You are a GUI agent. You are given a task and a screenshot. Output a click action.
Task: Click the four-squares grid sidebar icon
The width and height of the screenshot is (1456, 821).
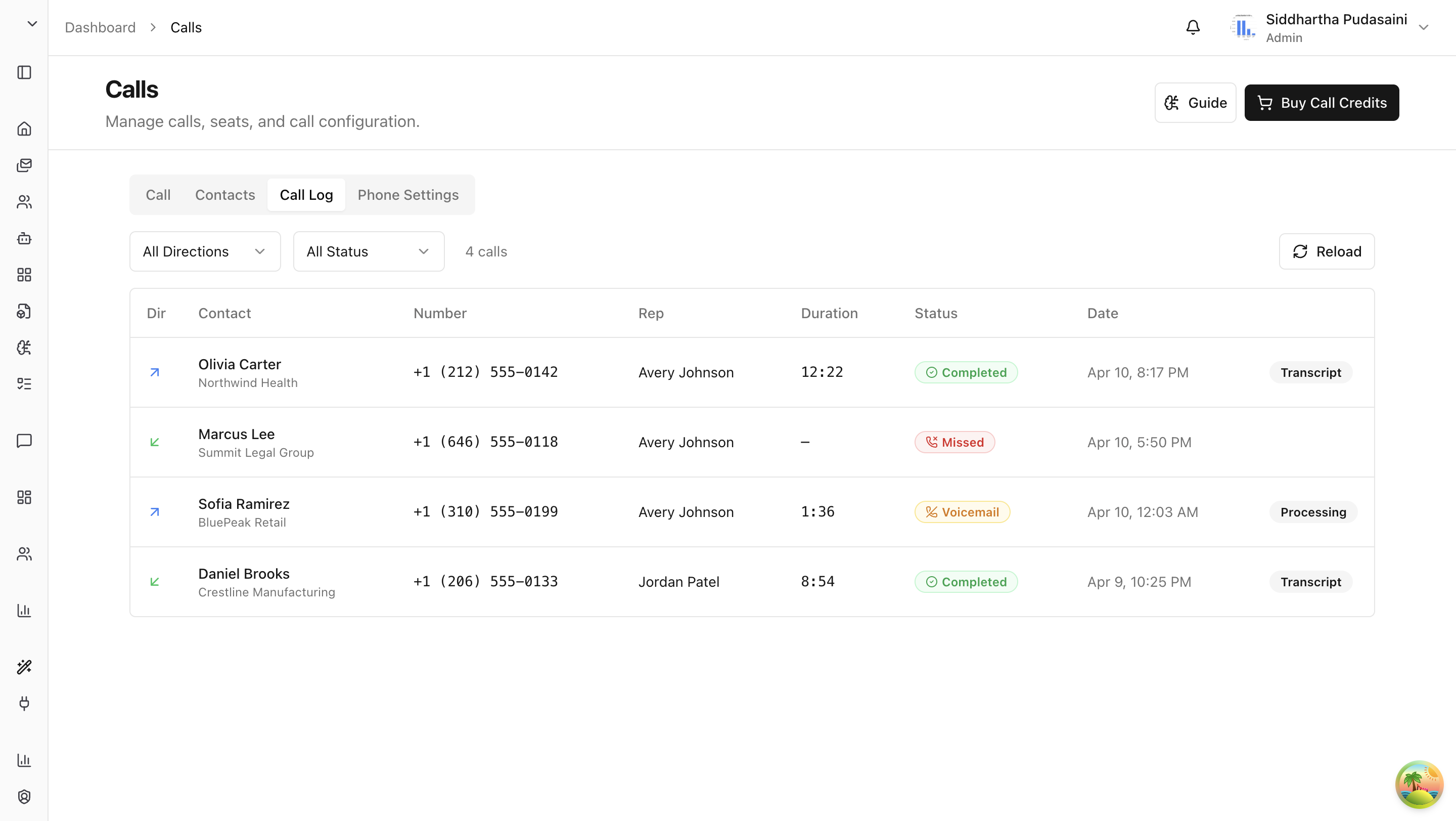[24, 275]
